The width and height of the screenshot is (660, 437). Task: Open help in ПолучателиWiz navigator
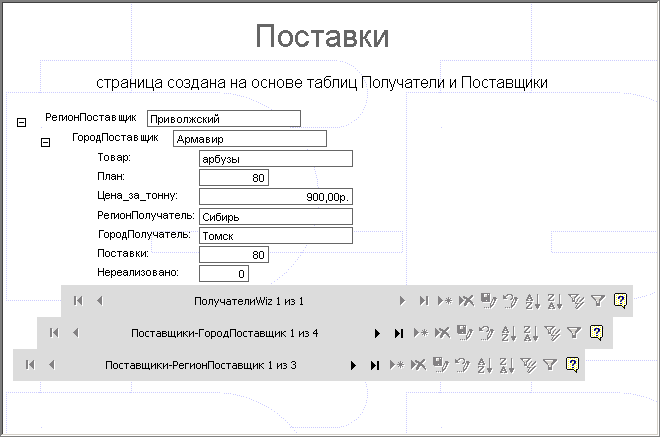620,301
